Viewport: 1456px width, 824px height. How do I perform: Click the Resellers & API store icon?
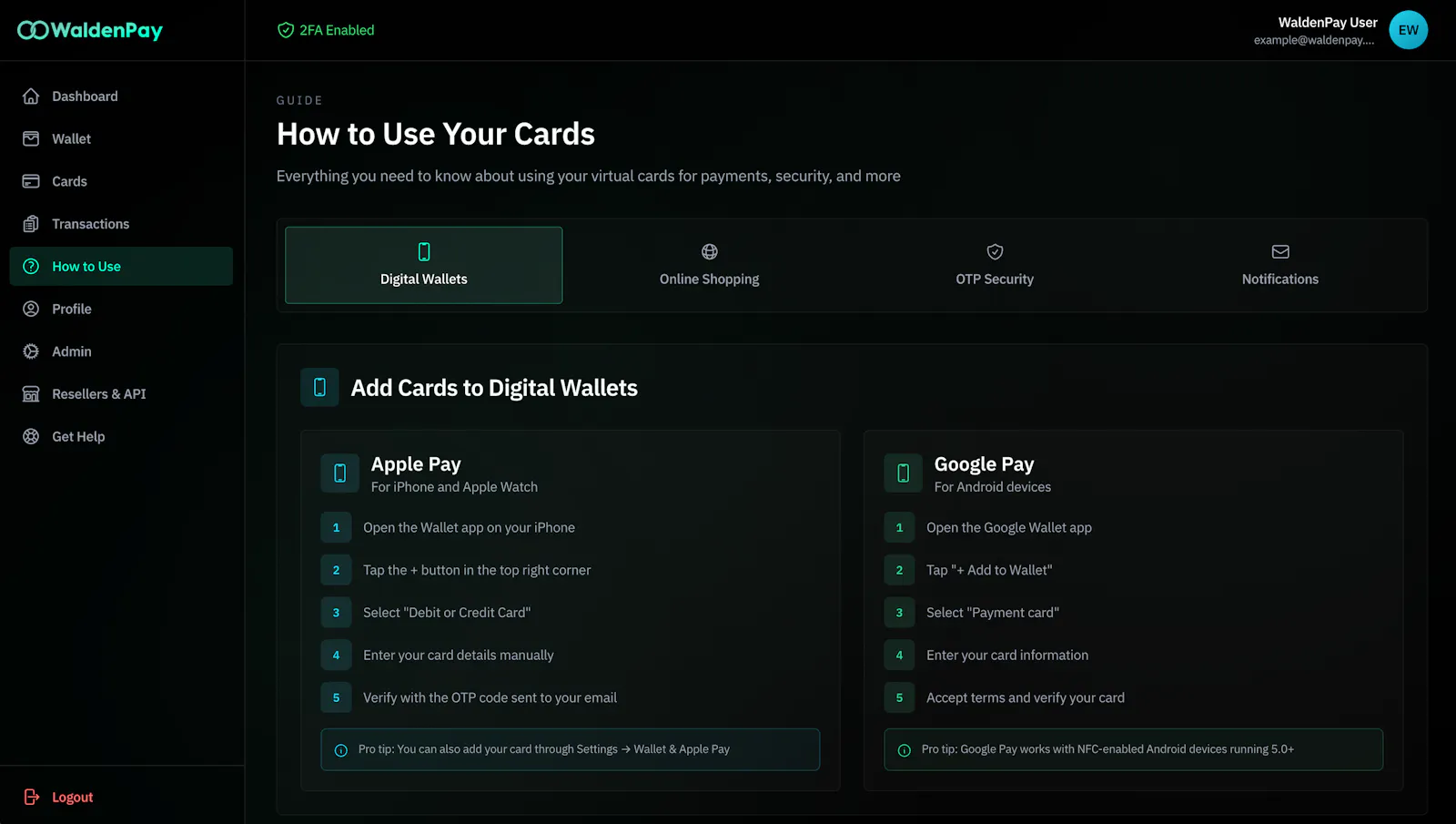(31, 394)
